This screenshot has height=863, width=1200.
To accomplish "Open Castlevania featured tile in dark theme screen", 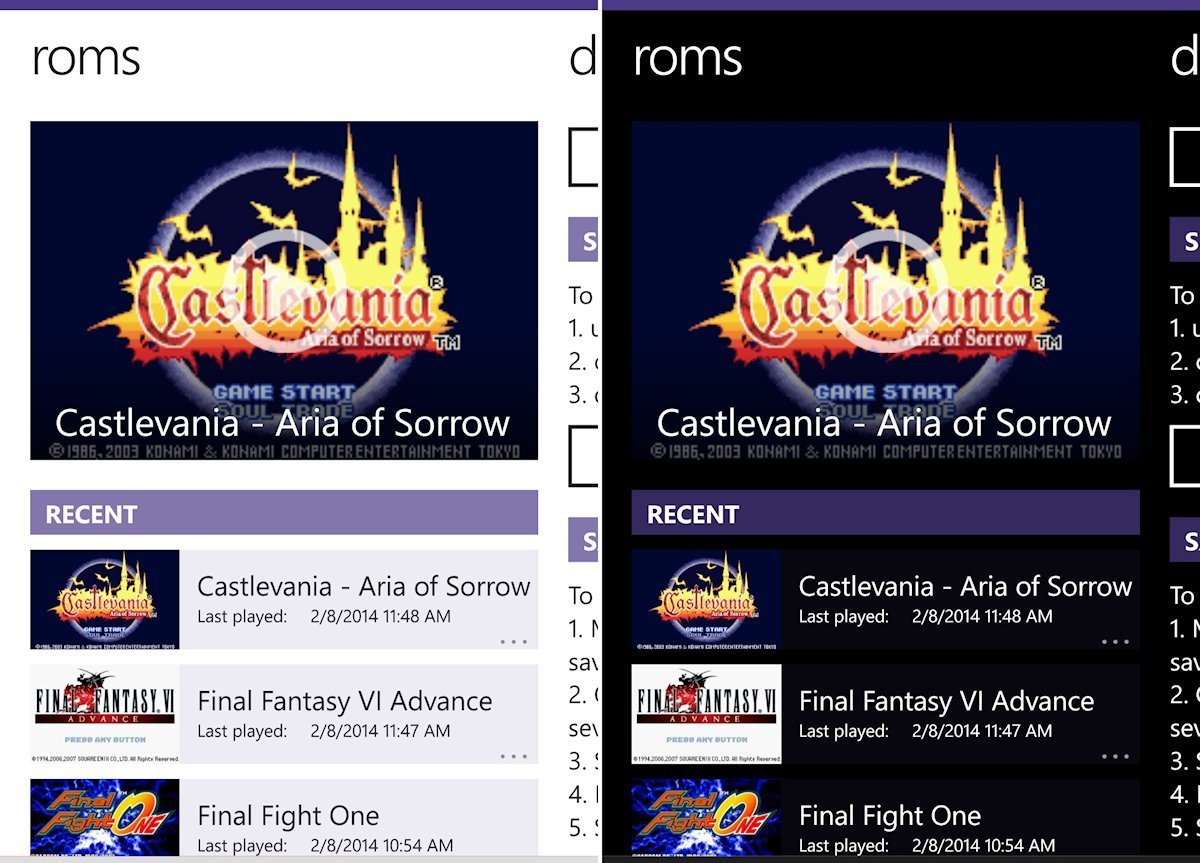I will point(885,291).
